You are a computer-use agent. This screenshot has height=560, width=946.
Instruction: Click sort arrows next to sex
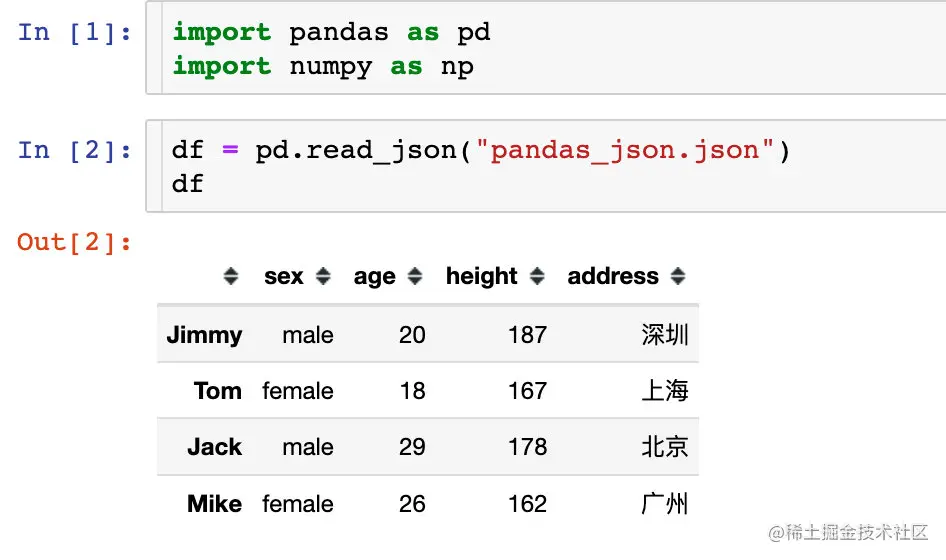323,276
